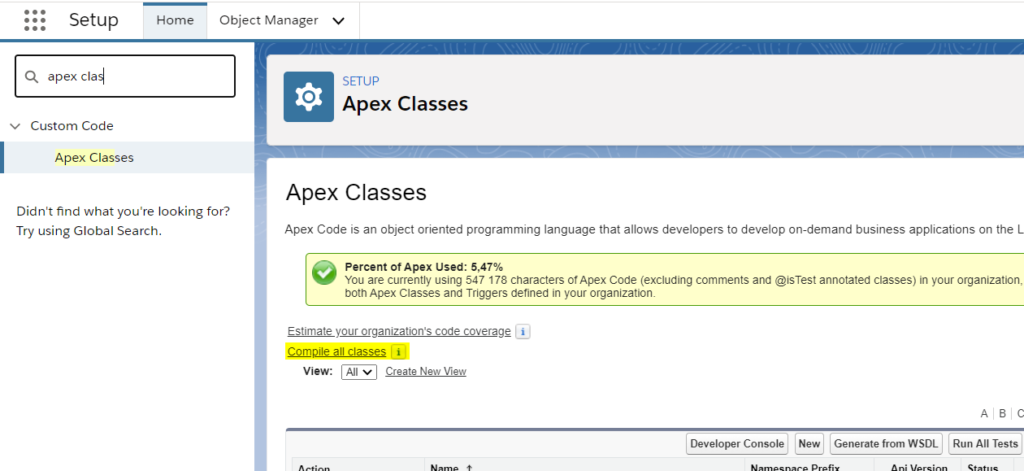Open the App Launcher dots grid
The height and width of the screenshot is (471, 1024).
[35, 20]
